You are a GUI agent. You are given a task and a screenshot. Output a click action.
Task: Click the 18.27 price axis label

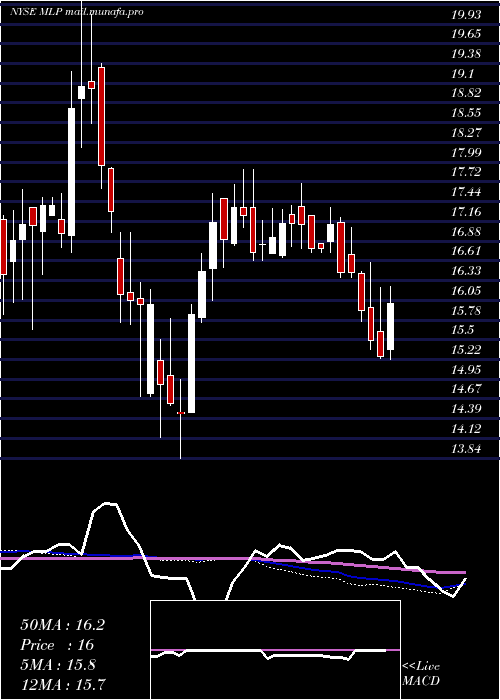pos(466,133)
